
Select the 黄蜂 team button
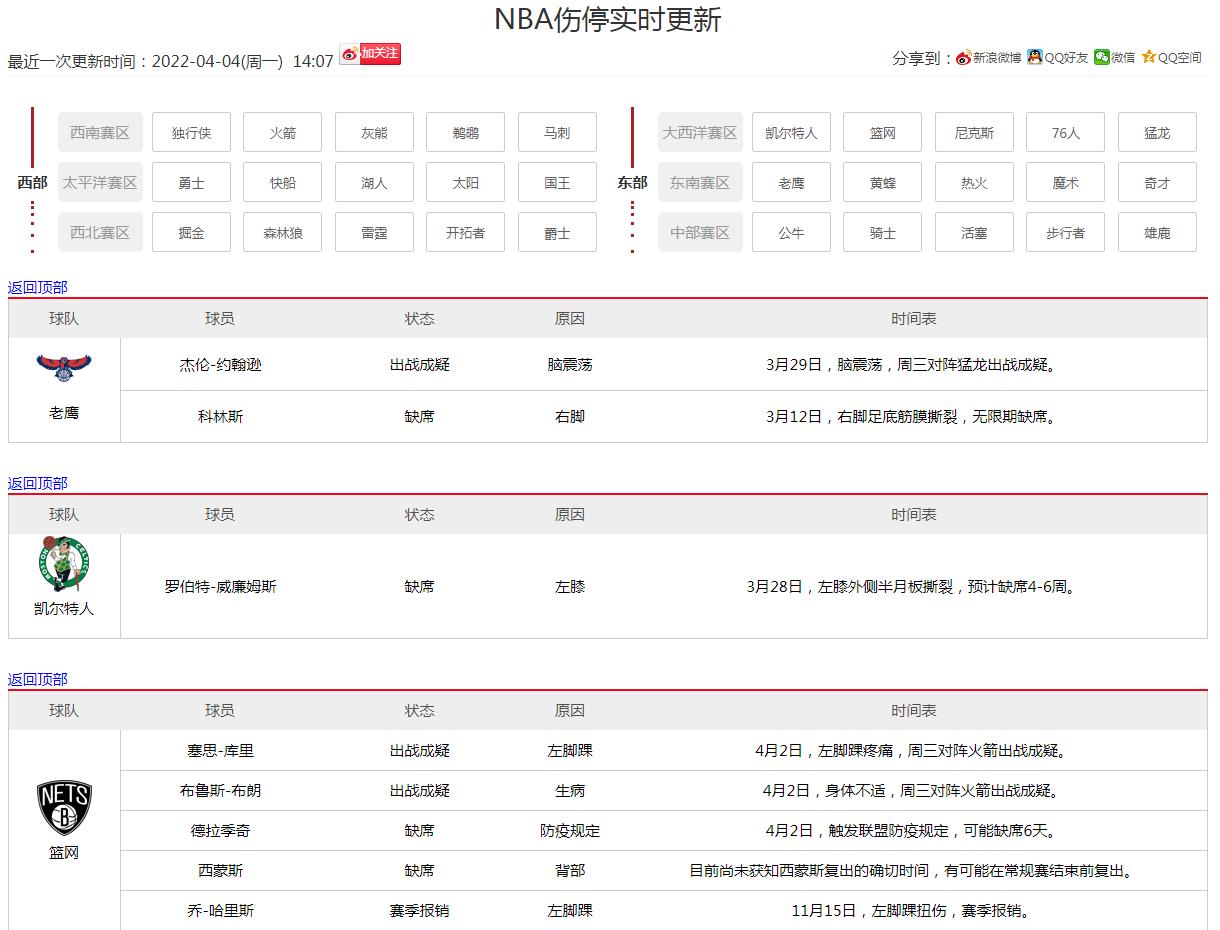[883, 182]
